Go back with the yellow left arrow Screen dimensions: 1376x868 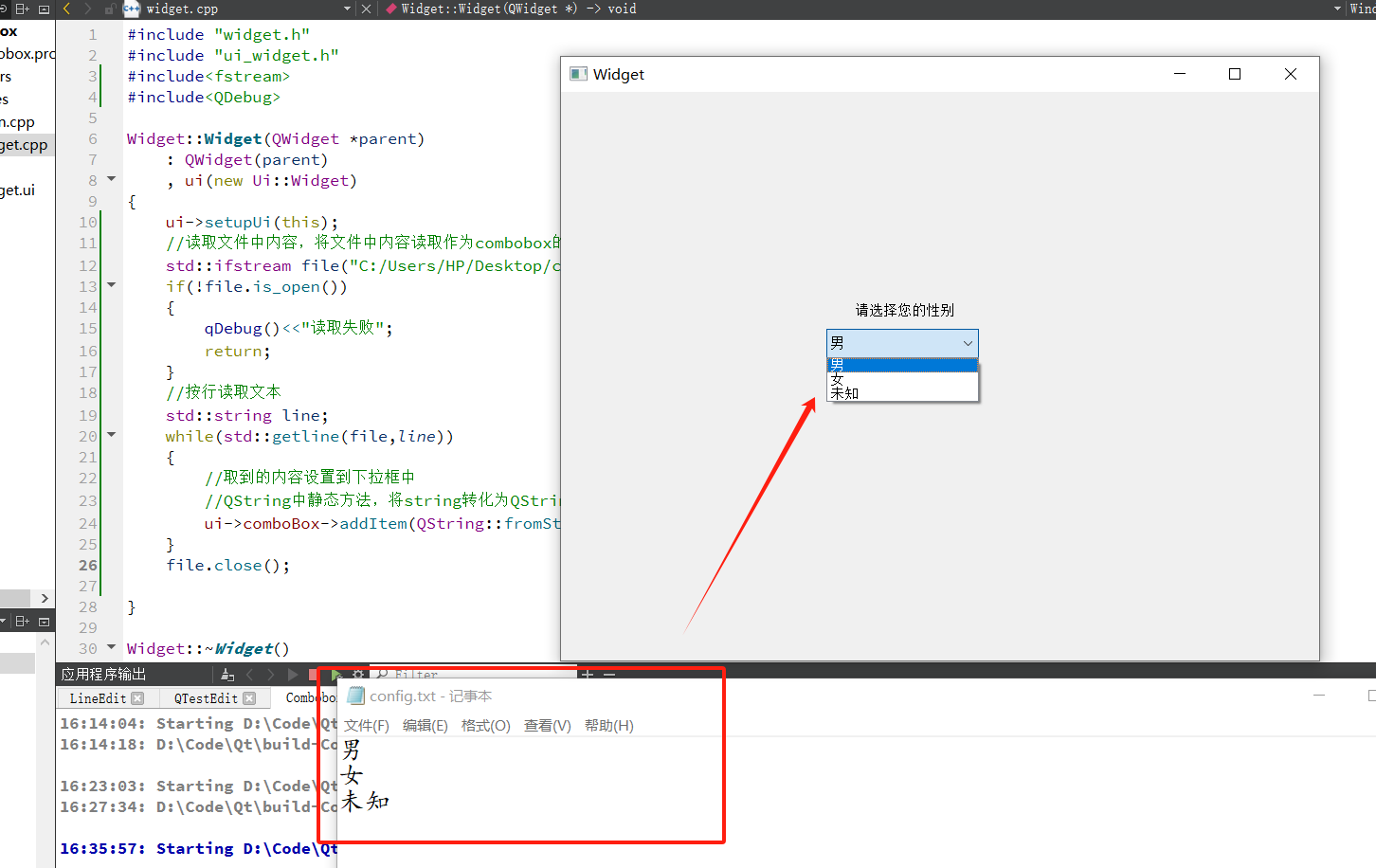coord(67,9)
